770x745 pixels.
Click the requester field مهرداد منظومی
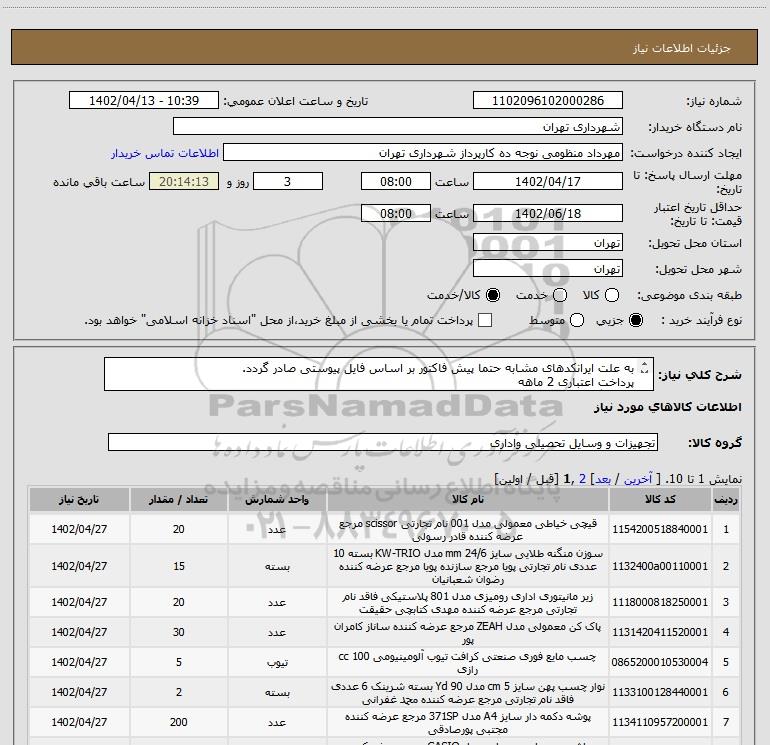click(423, 153)
